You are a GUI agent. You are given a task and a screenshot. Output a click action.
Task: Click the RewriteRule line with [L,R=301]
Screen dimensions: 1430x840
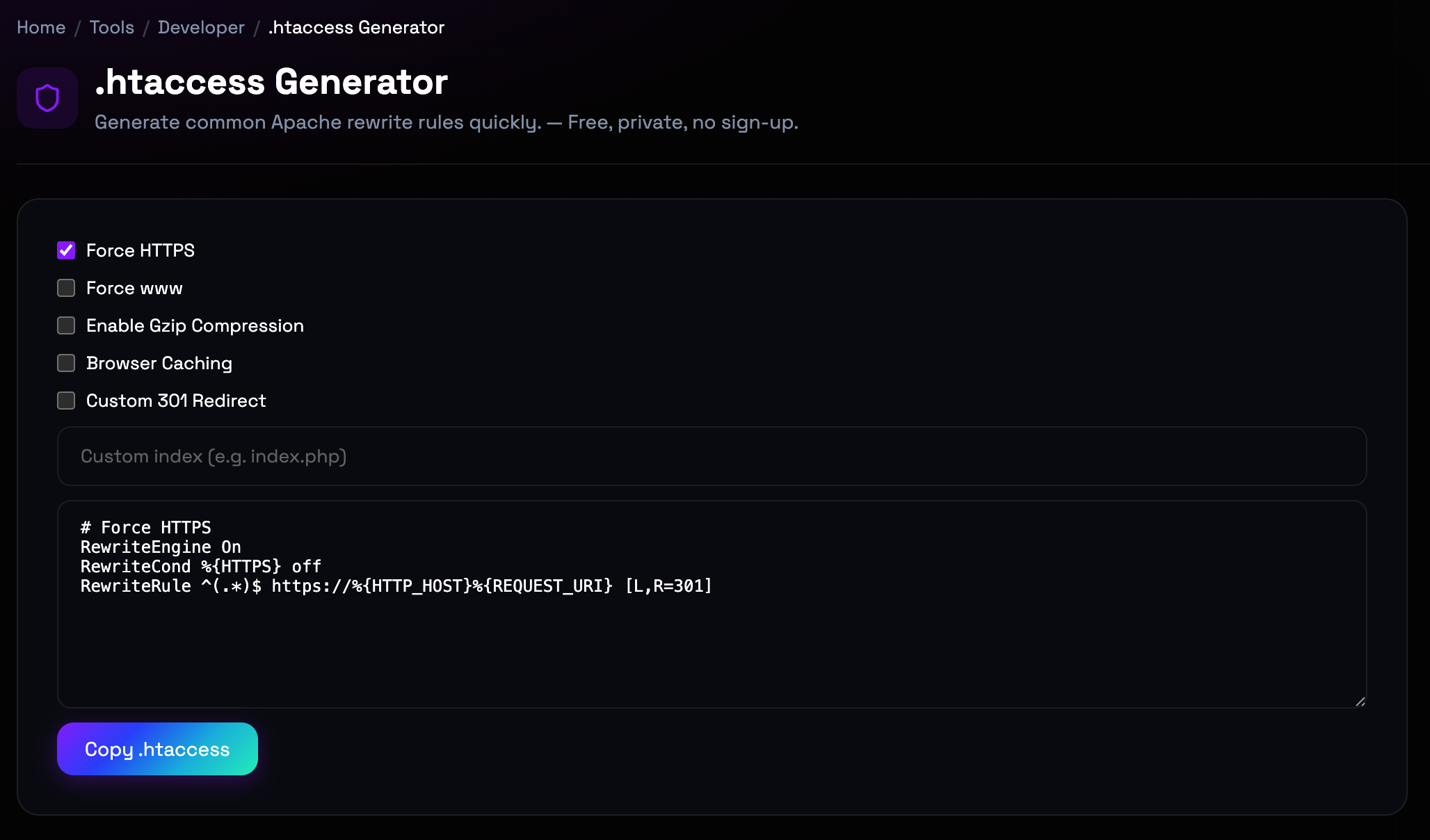click(396, 585)
